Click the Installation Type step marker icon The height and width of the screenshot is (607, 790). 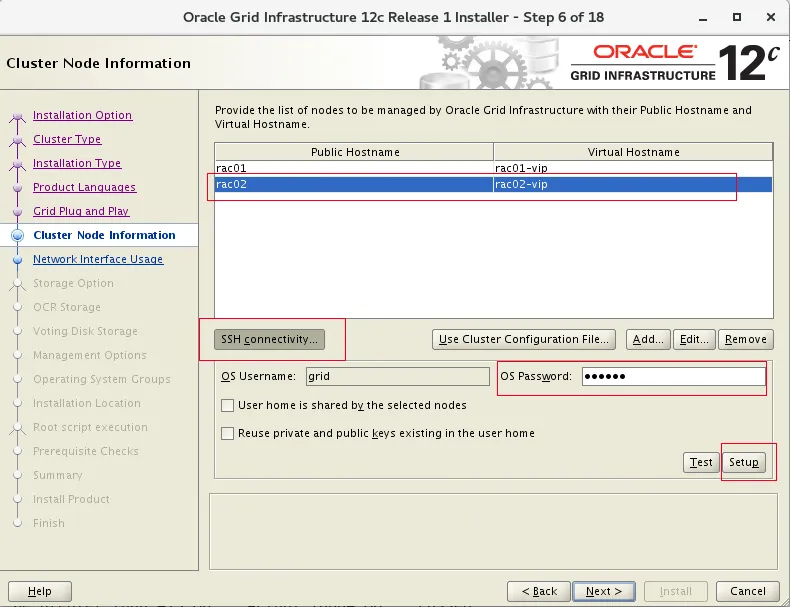pyautogui.click(x=18, y=164)
